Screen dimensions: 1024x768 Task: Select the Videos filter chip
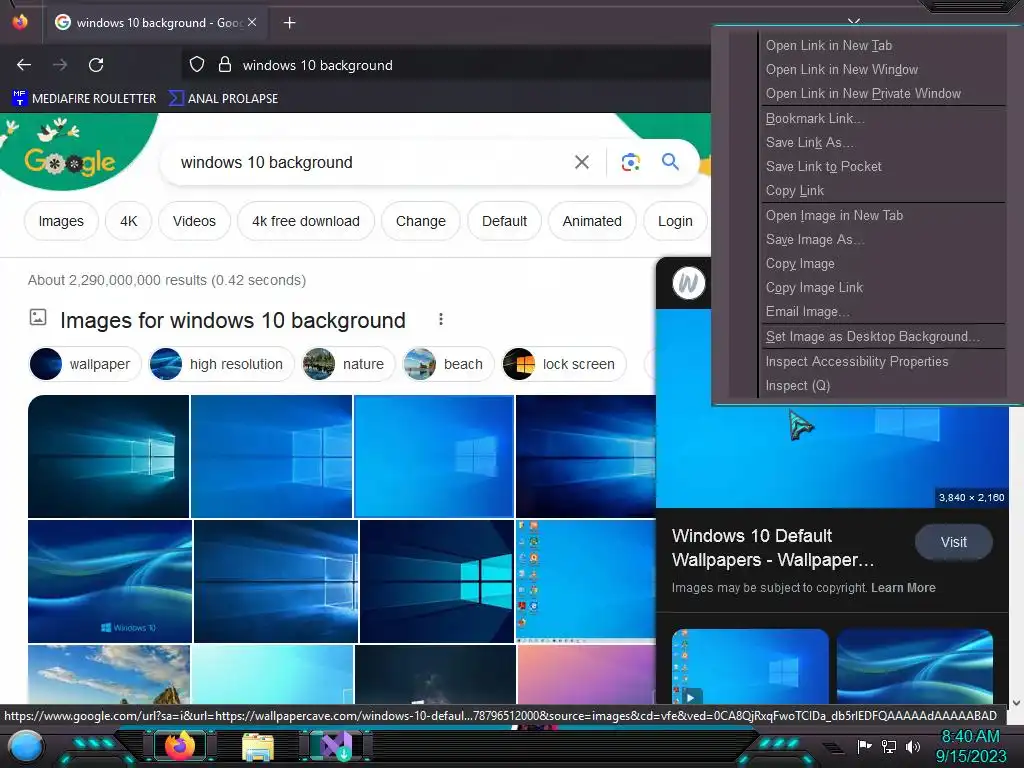[x=194, y=221]
